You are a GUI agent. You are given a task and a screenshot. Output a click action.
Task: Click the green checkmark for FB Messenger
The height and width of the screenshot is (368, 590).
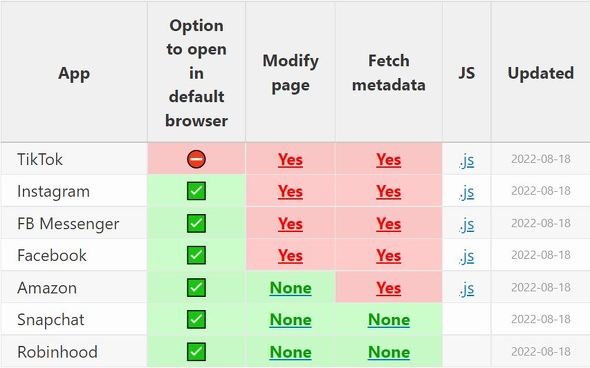196,223
